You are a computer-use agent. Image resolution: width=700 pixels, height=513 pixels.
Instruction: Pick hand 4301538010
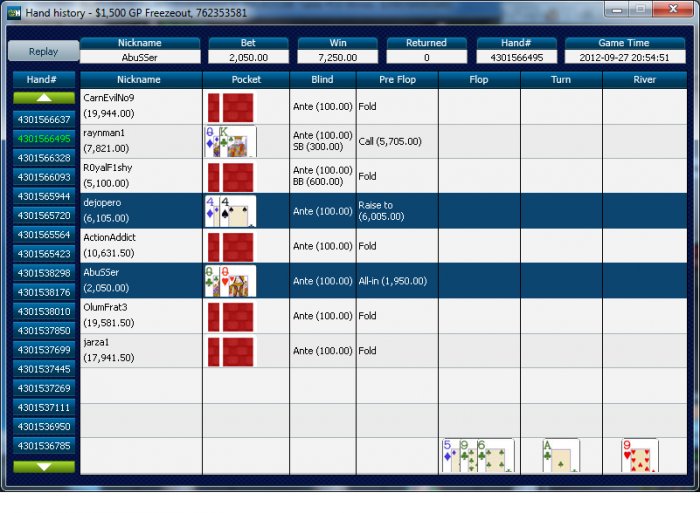point(44,312)
